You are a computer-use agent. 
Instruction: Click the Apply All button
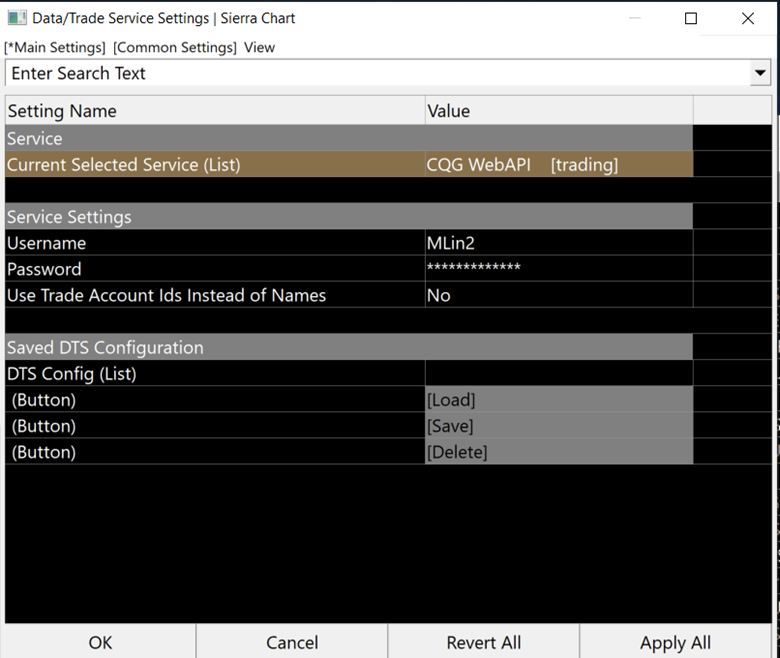pos(676,642)
